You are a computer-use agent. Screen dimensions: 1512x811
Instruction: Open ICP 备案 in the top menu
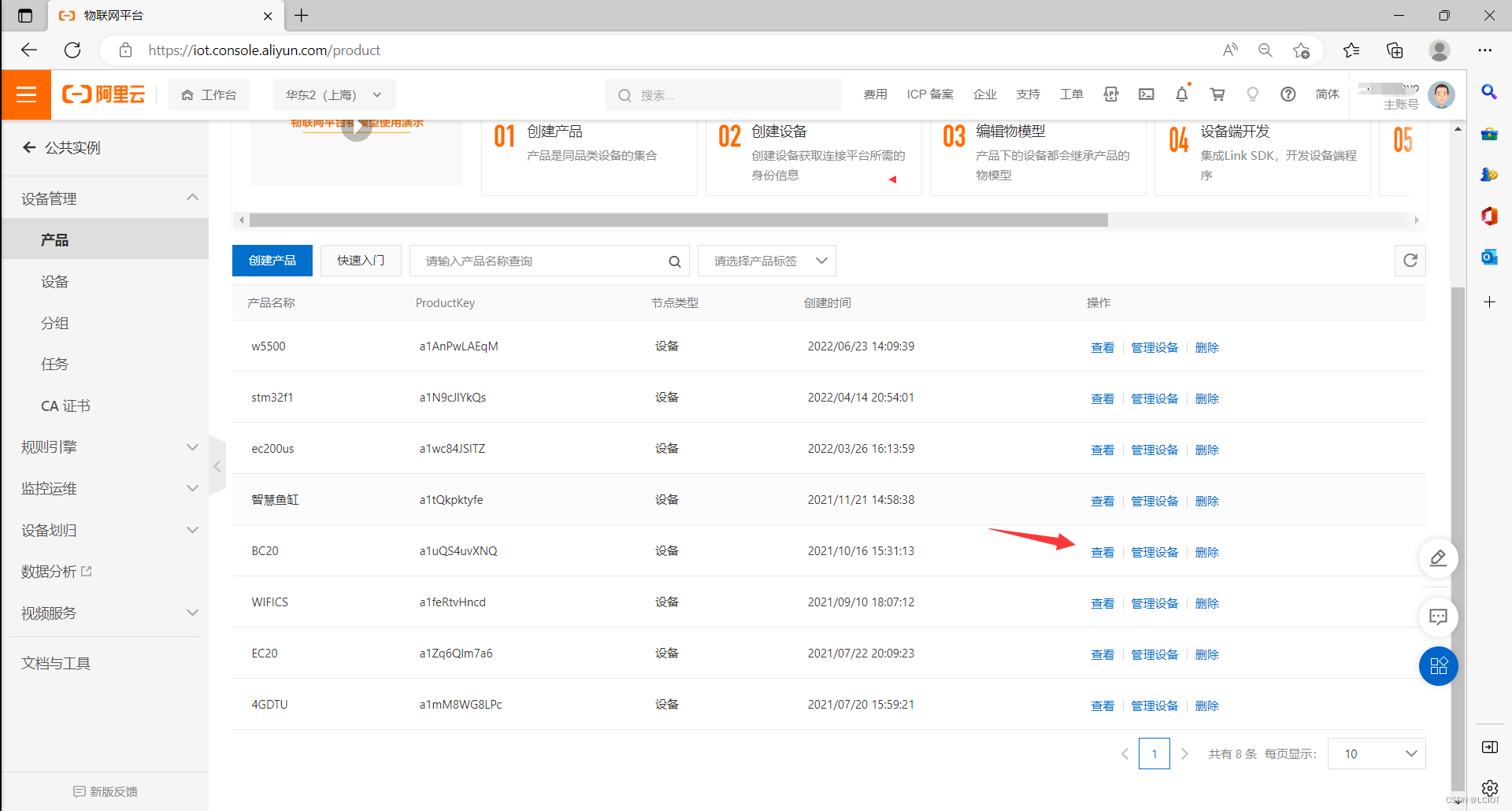click(930, 94)
